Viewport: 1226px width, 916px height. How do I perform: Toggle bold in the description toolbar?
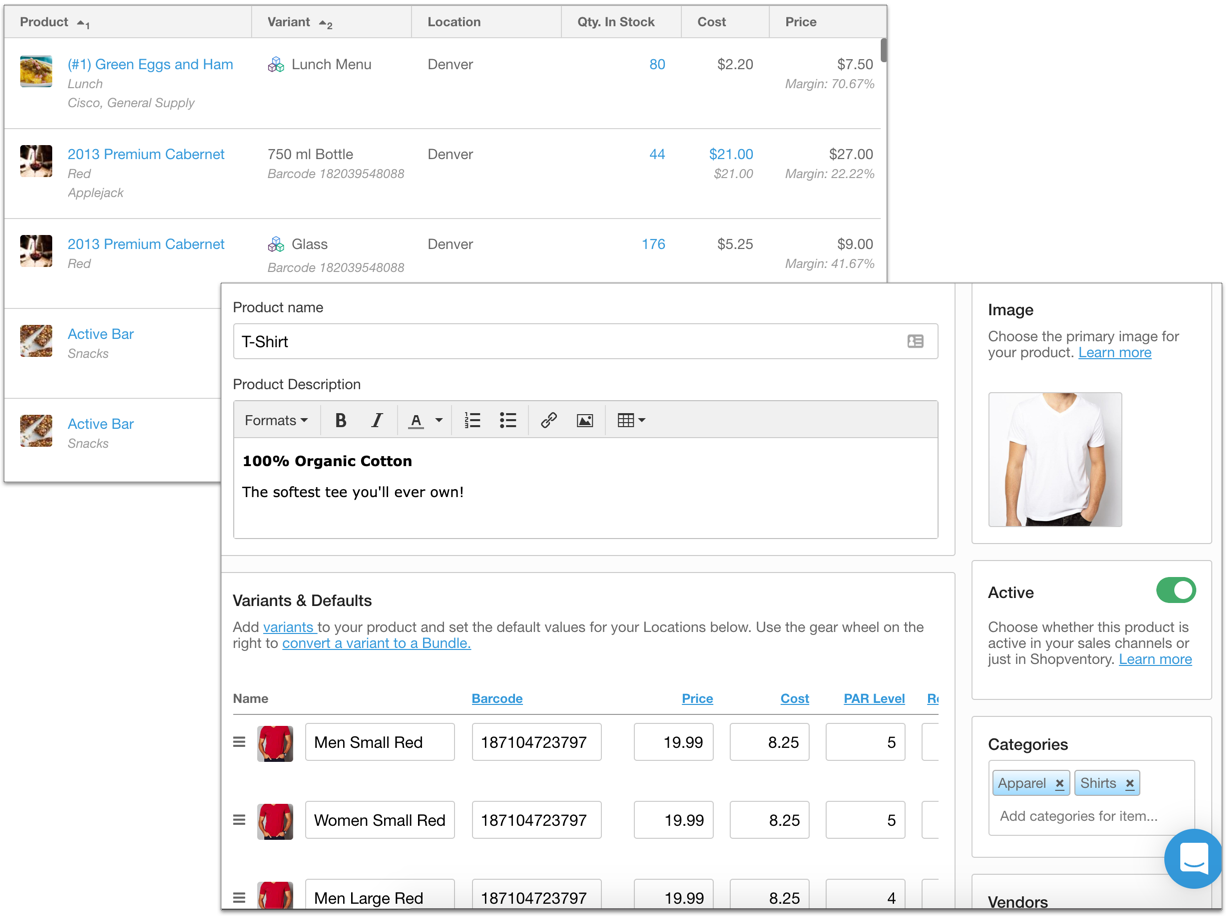pos(340,421)
